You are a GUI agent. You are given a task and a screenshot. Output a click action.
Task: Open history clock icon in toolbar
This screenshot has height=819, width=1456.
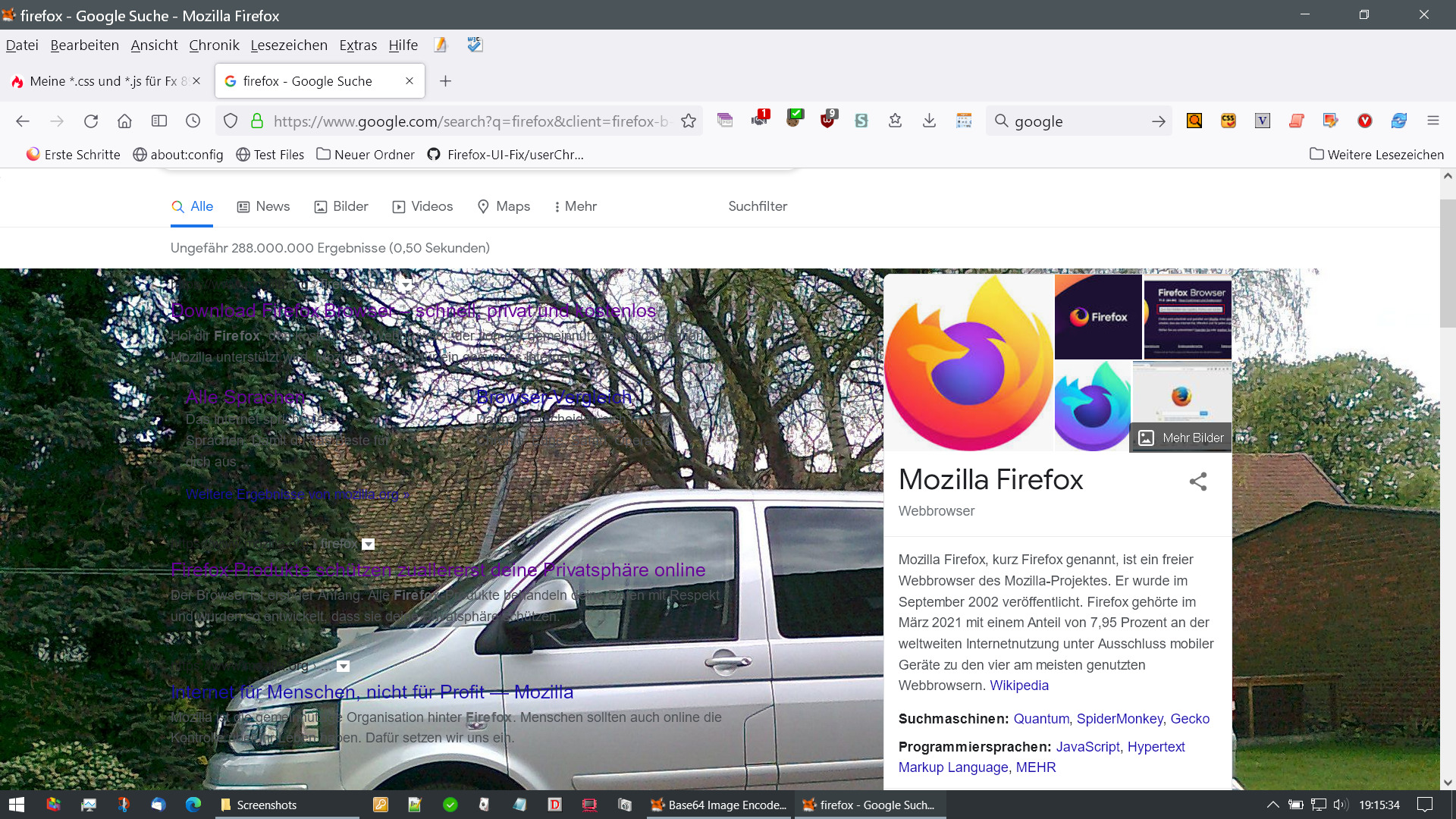tap(193, 121)
